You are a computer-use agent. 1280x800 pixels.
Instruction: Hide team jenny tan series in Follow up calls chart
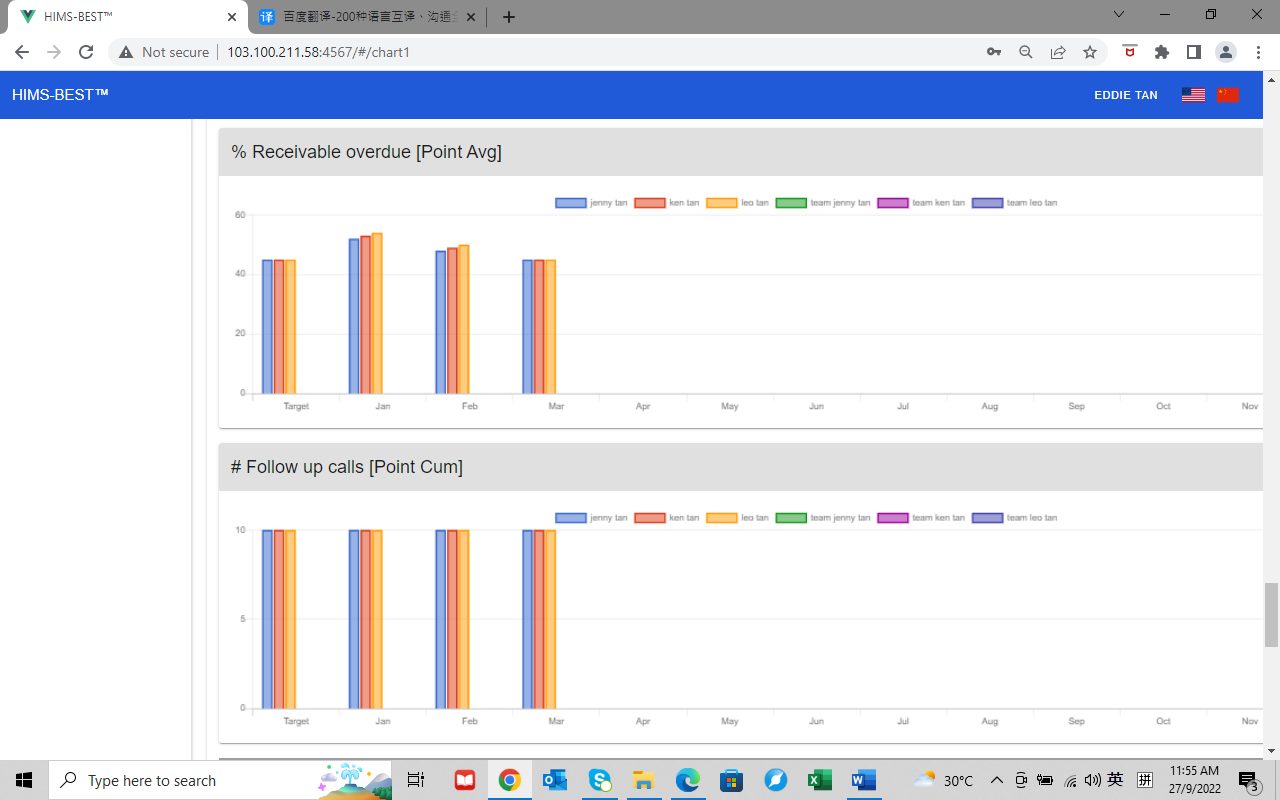[x=824, y=518]
